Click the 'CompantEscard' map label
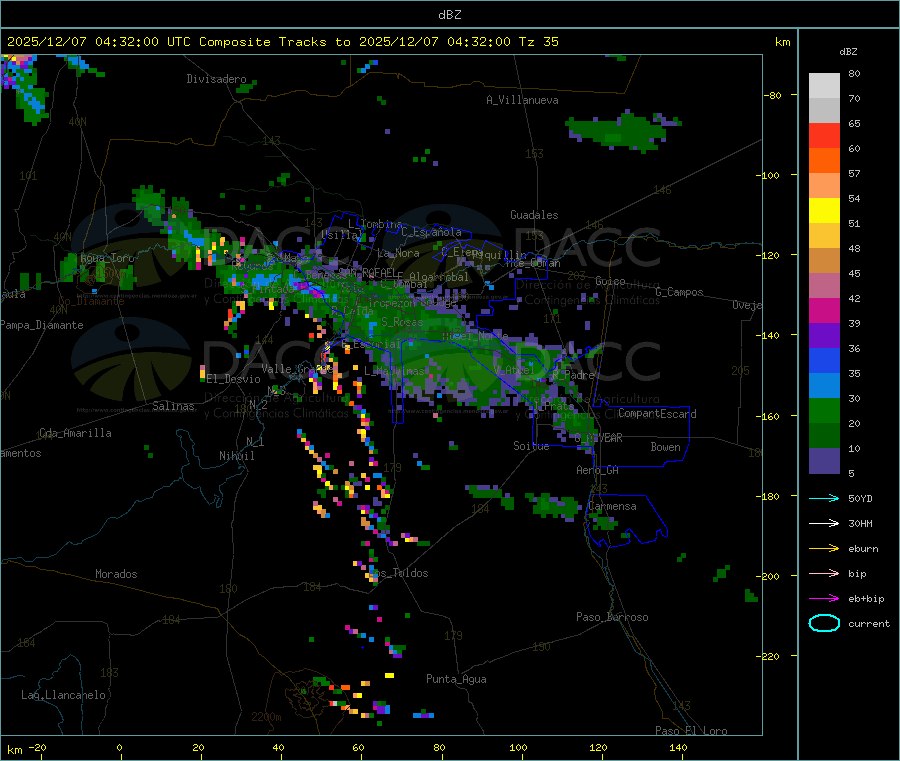The height and width of the screenshot is (761, 900). (657, 413)
